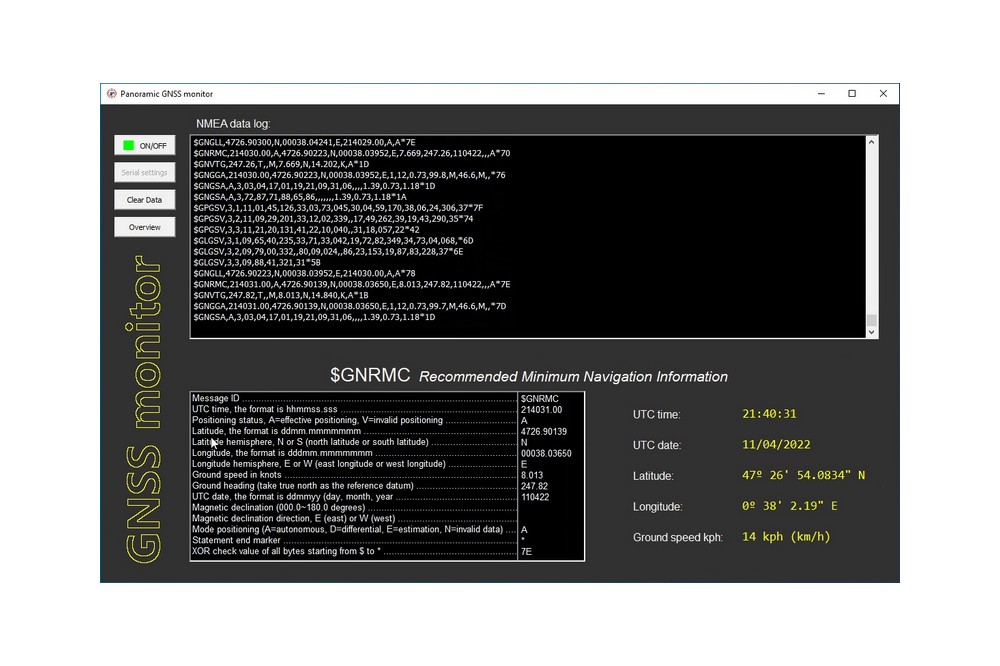
Task: Click the UTC date value 110422
Action: click(535, 497)
